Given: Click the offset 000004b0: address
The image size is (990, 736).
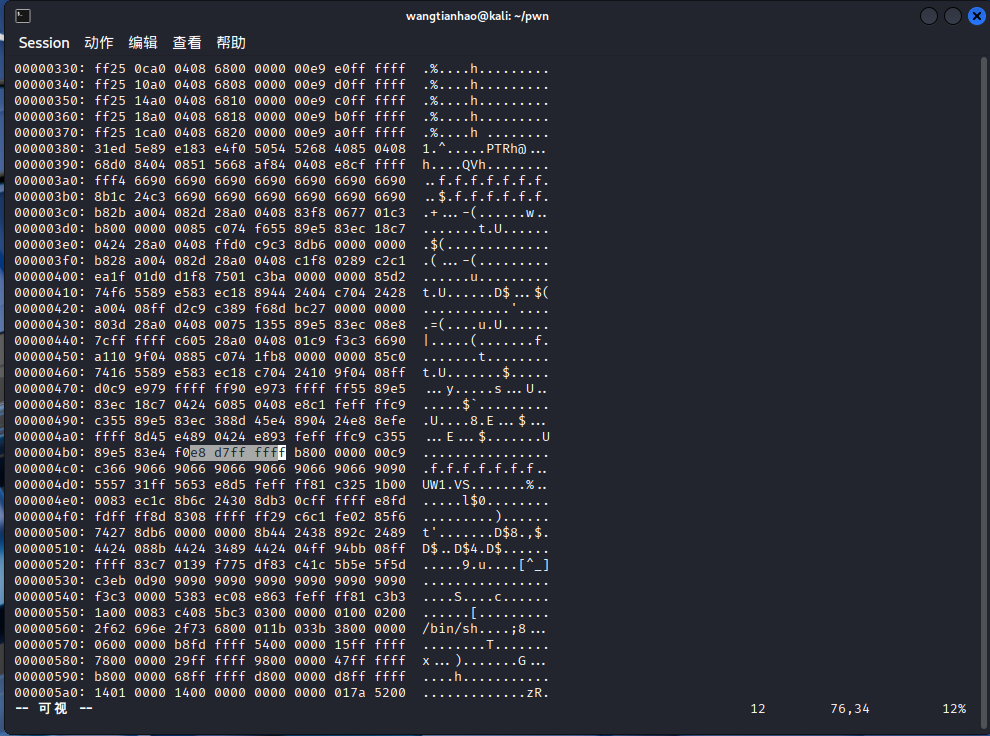Looking at the screenshot, I should pos(50,453).
